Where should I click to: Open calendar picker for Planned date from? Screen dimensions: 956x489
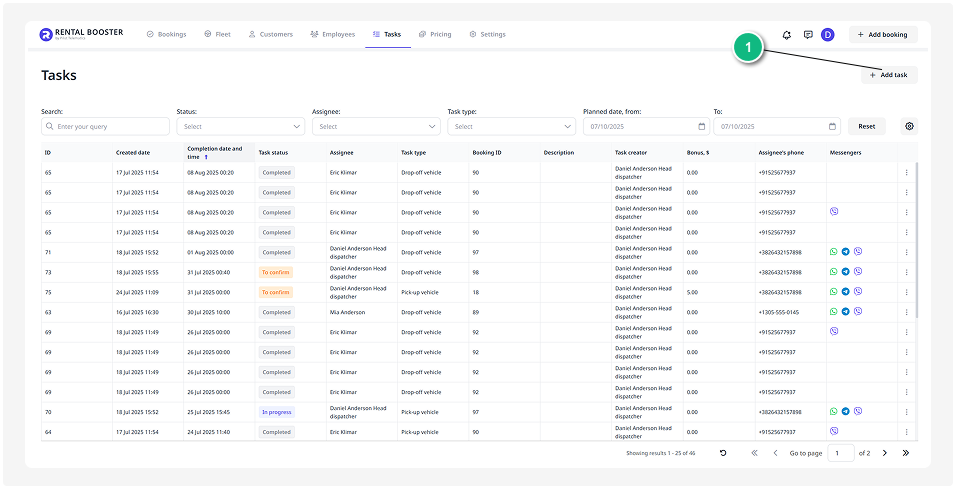(702, 127)
